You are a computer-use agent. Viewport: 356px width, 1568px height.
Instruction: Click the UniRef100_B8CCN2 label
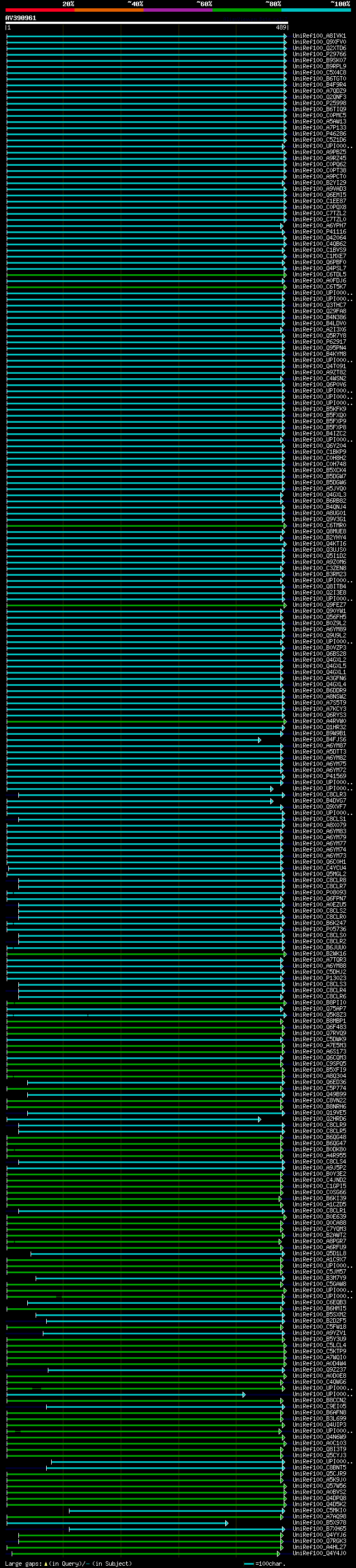click(319, 1401)
